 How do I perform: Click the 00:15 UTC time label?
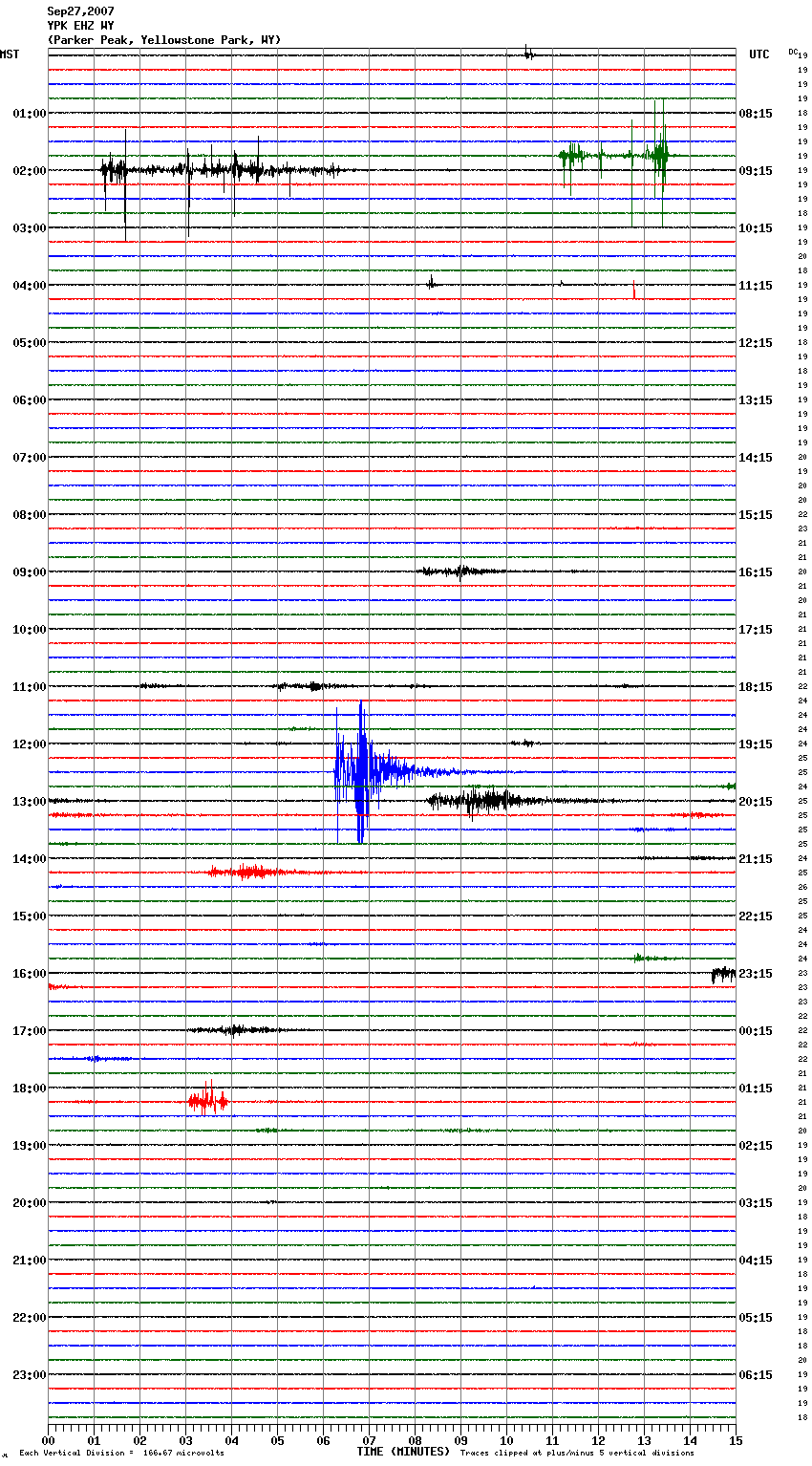pyautogui.click(x=756, y=1030)
